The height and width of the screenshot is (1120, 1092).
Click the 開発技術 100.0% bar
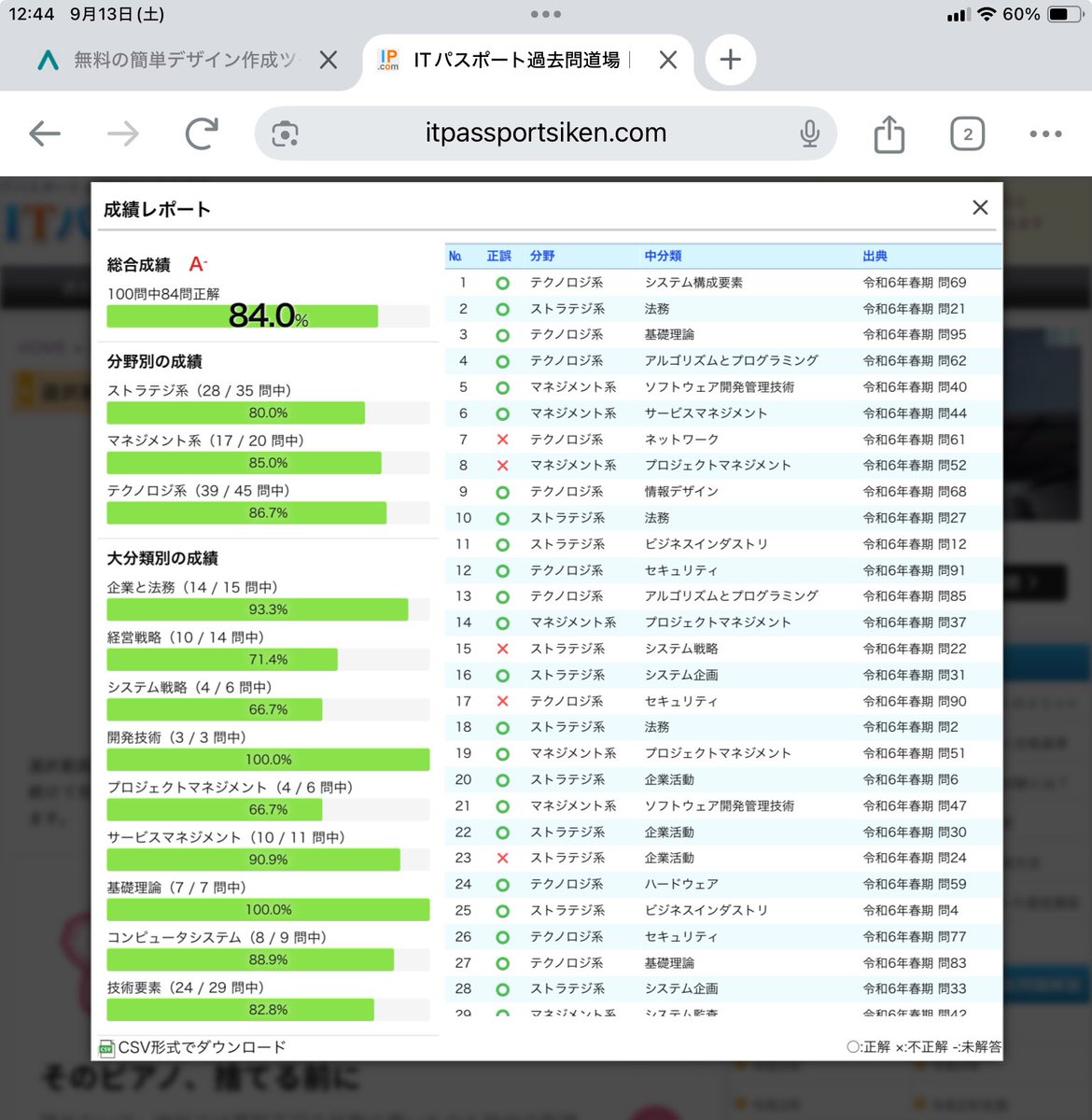tap(268, 760)
